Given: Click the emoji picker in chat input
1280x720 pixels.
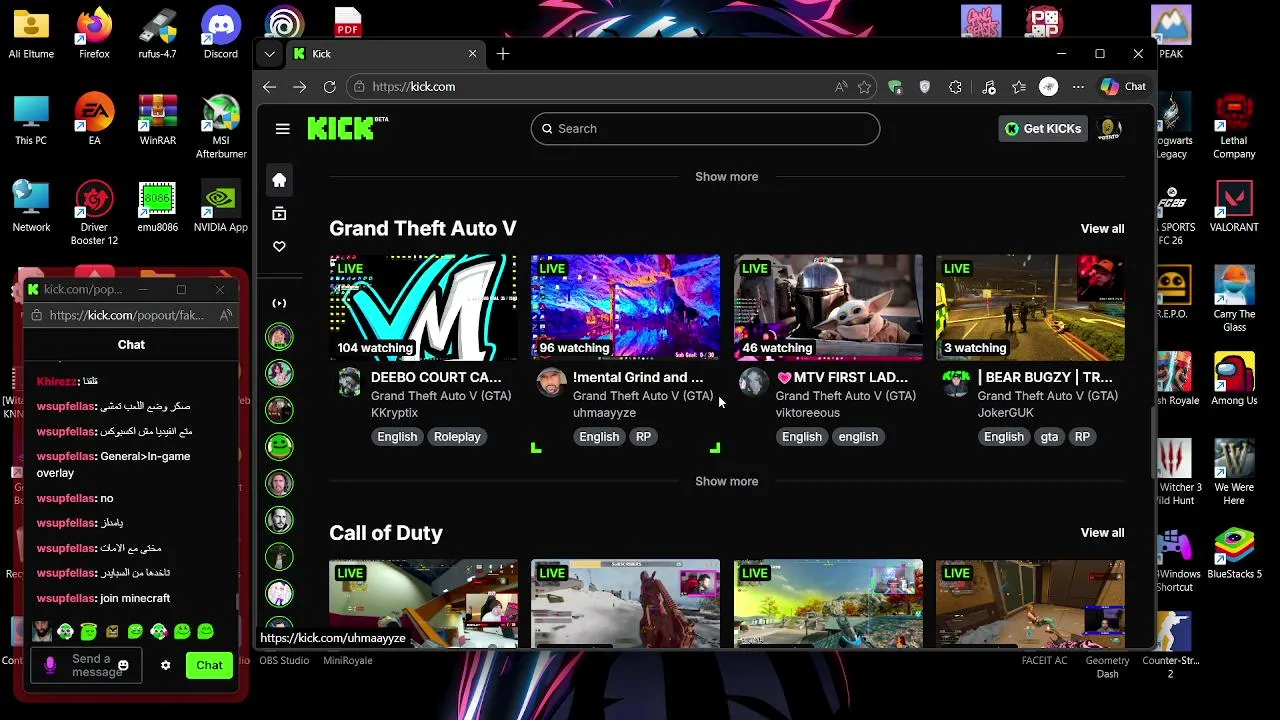Looking at the screenshot, I should pos(123,665).
